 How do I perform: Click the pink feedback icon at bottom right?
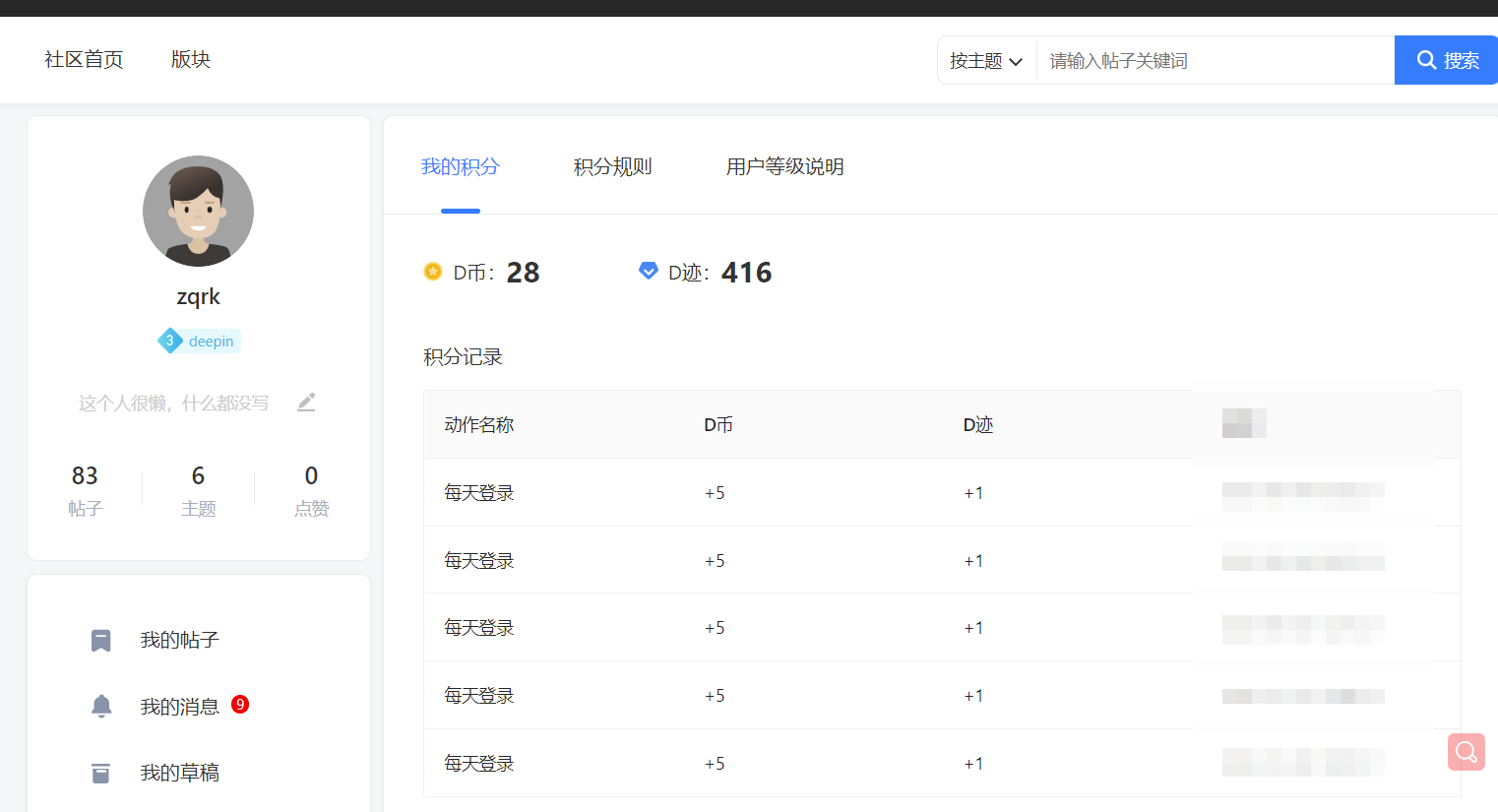click(1466, 752)
